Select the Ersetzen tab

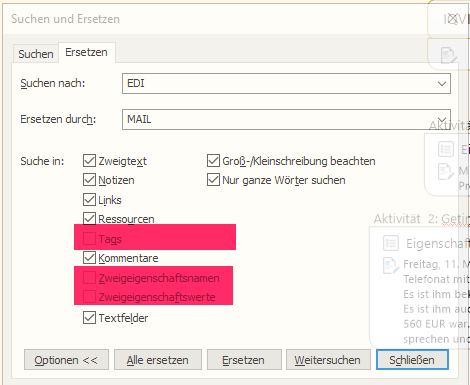(87, 52)
